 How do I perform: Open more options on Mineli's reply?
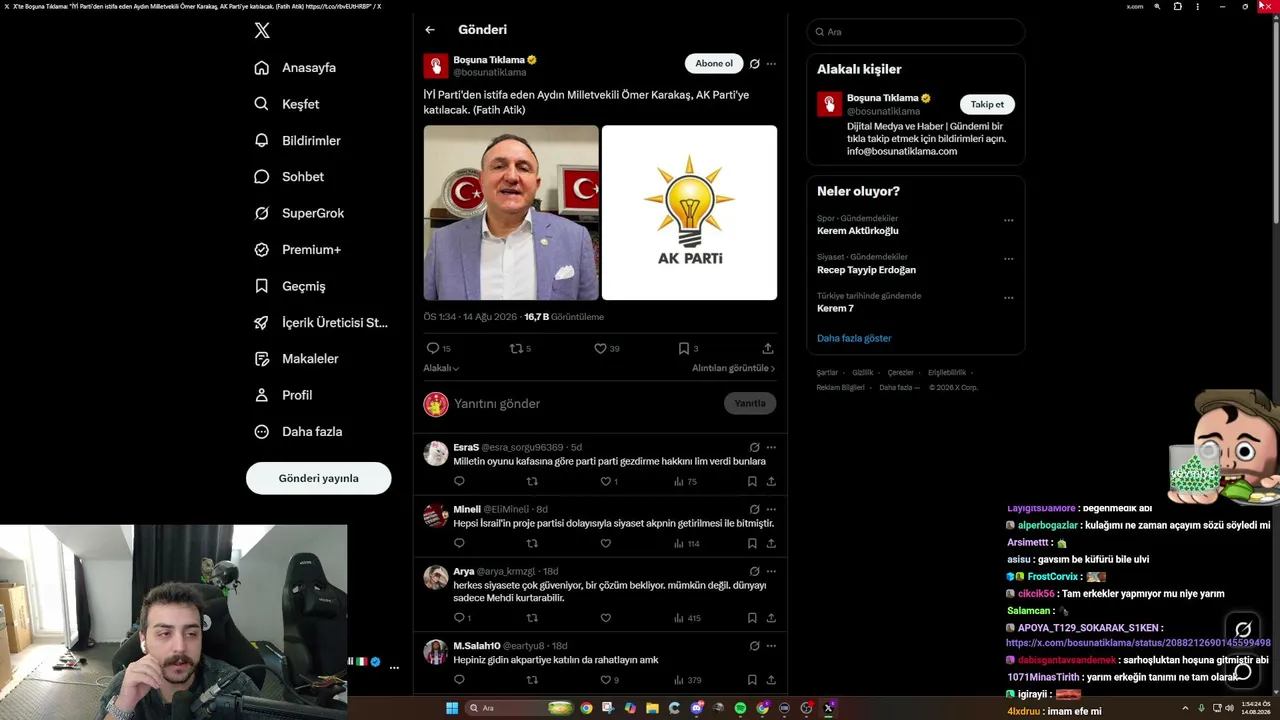tap(771, 509)
